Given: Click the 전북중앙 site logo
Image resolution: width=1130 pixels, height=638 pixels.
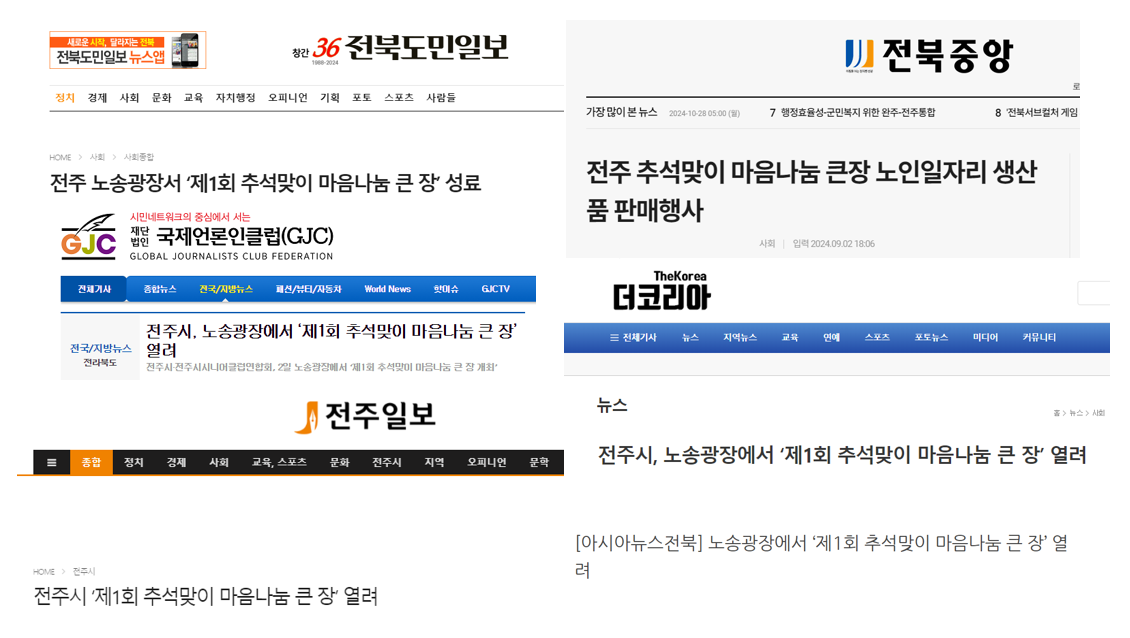Looking at the screenshot, I should click(928, 55).
